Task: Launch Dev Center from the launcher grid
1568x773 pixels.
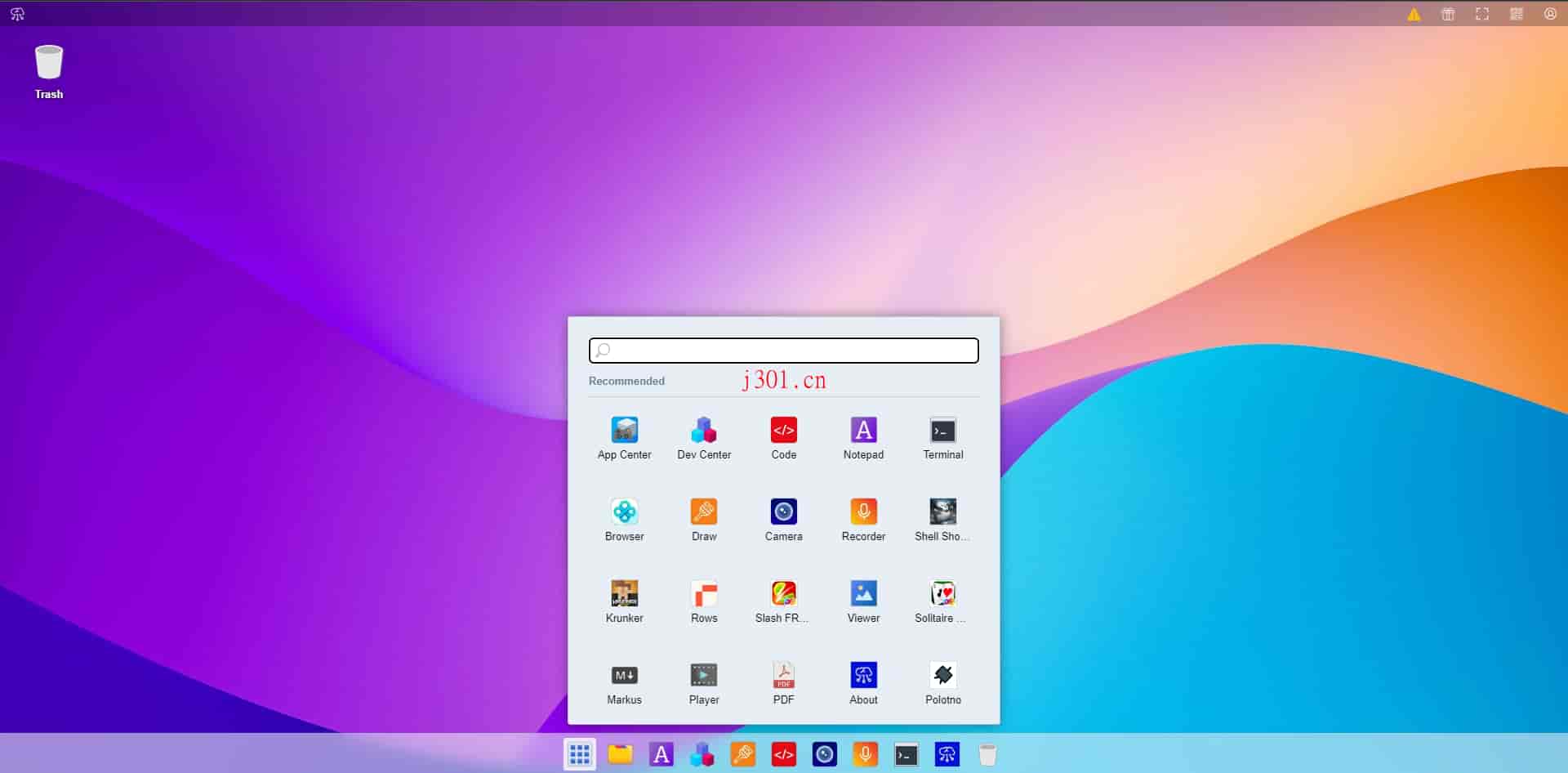Action: point(704,439)
